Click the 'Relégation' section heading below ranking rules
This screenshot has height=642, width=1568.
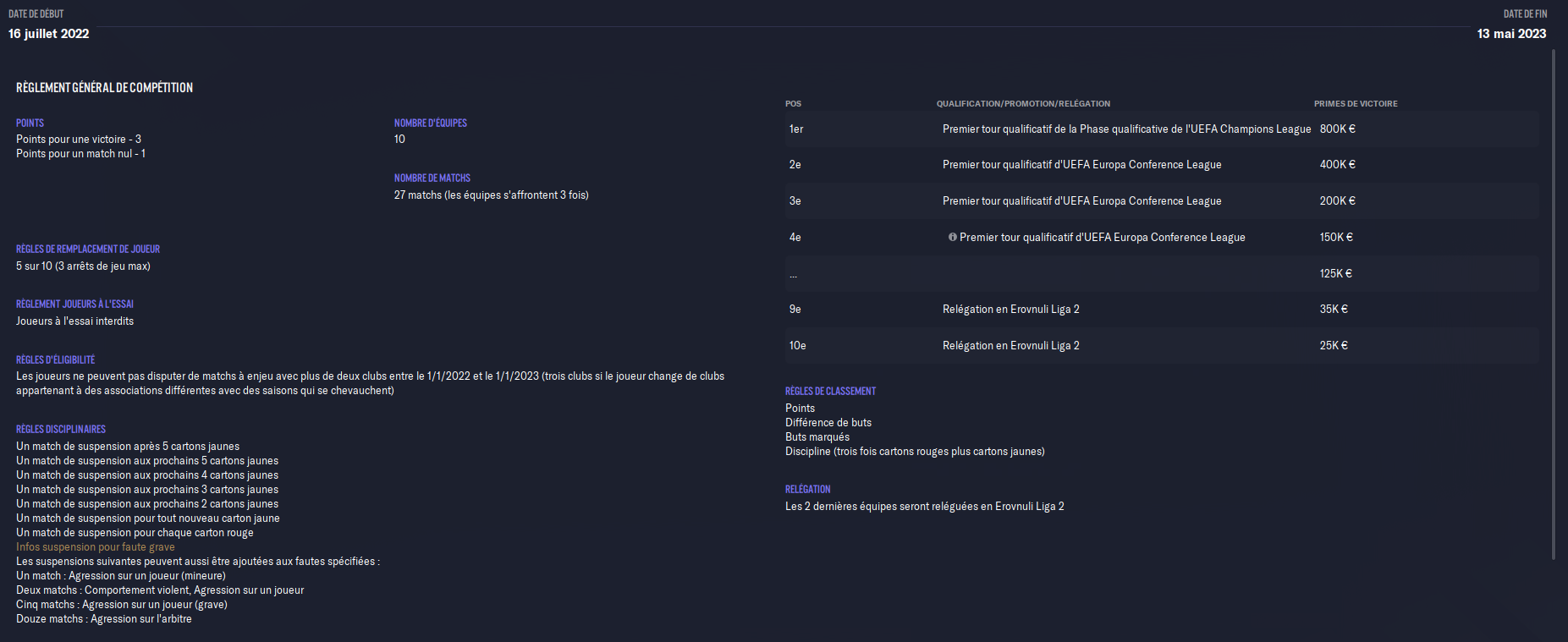[x=807, y=490]
